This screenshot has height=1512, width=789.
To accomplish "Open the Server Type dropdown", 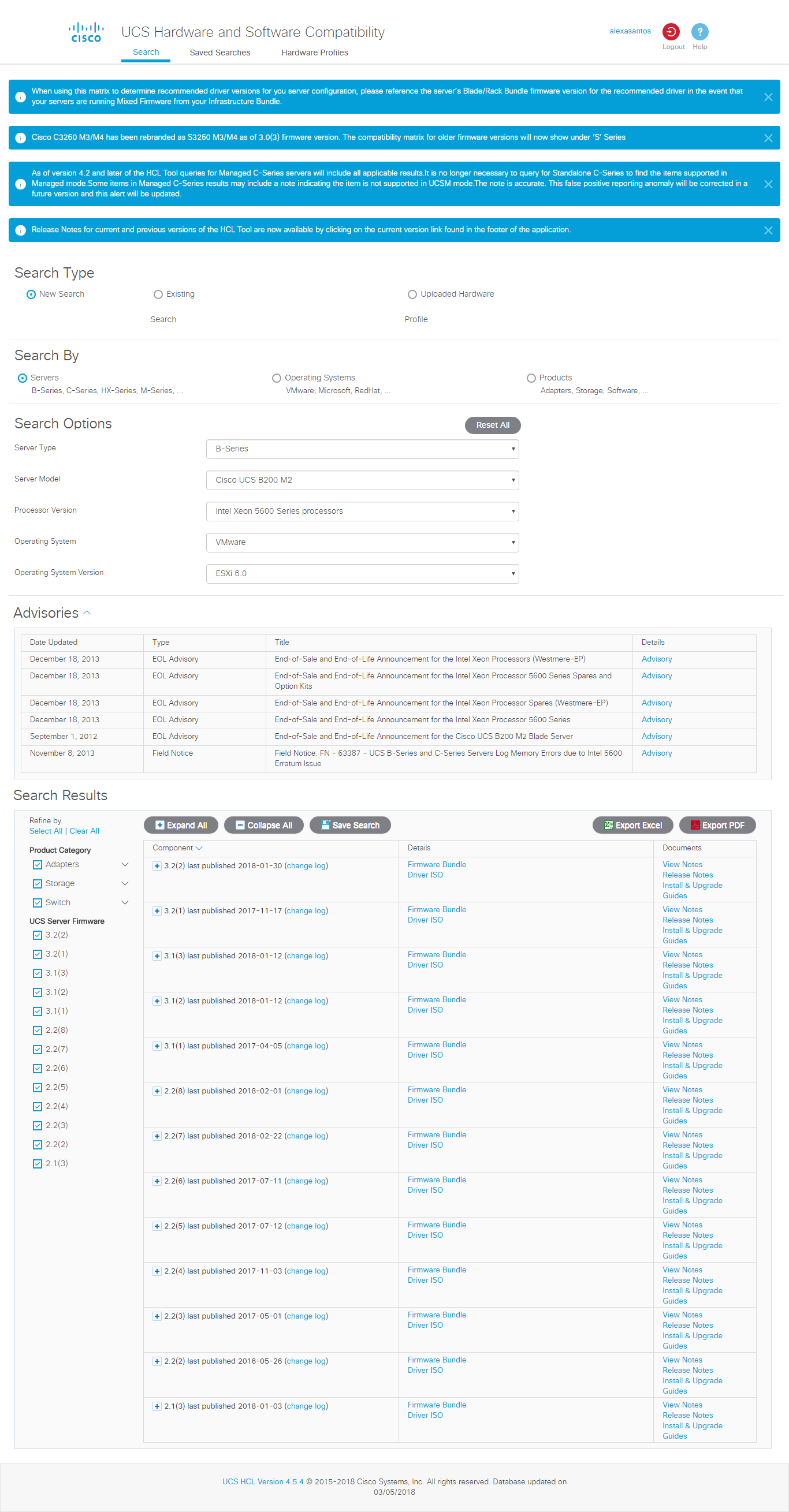I will [362, 449].
